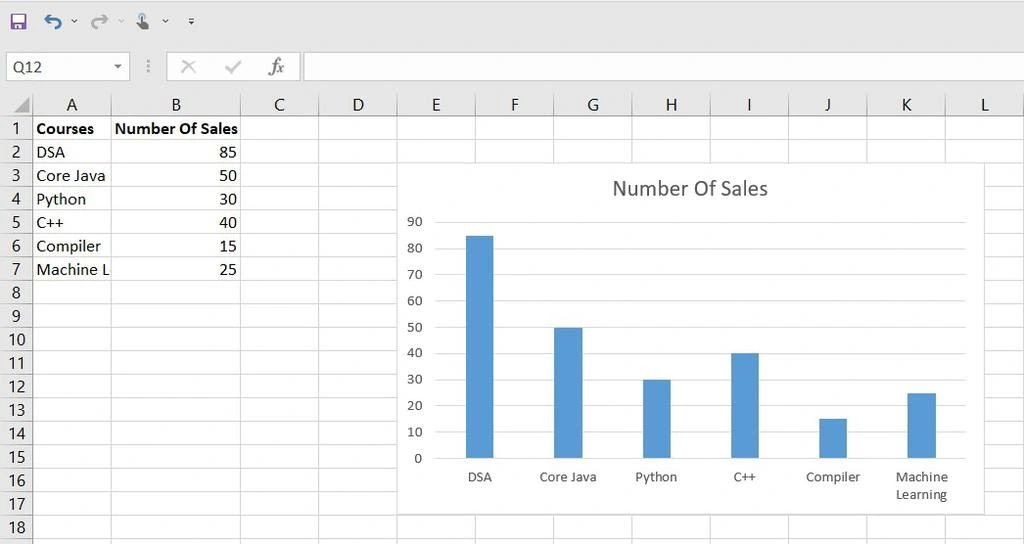1024x544 pixels.
Task: Click the 'Core Java' horizontal axis label
Action: pyautogui.click(x=568, y=477)
